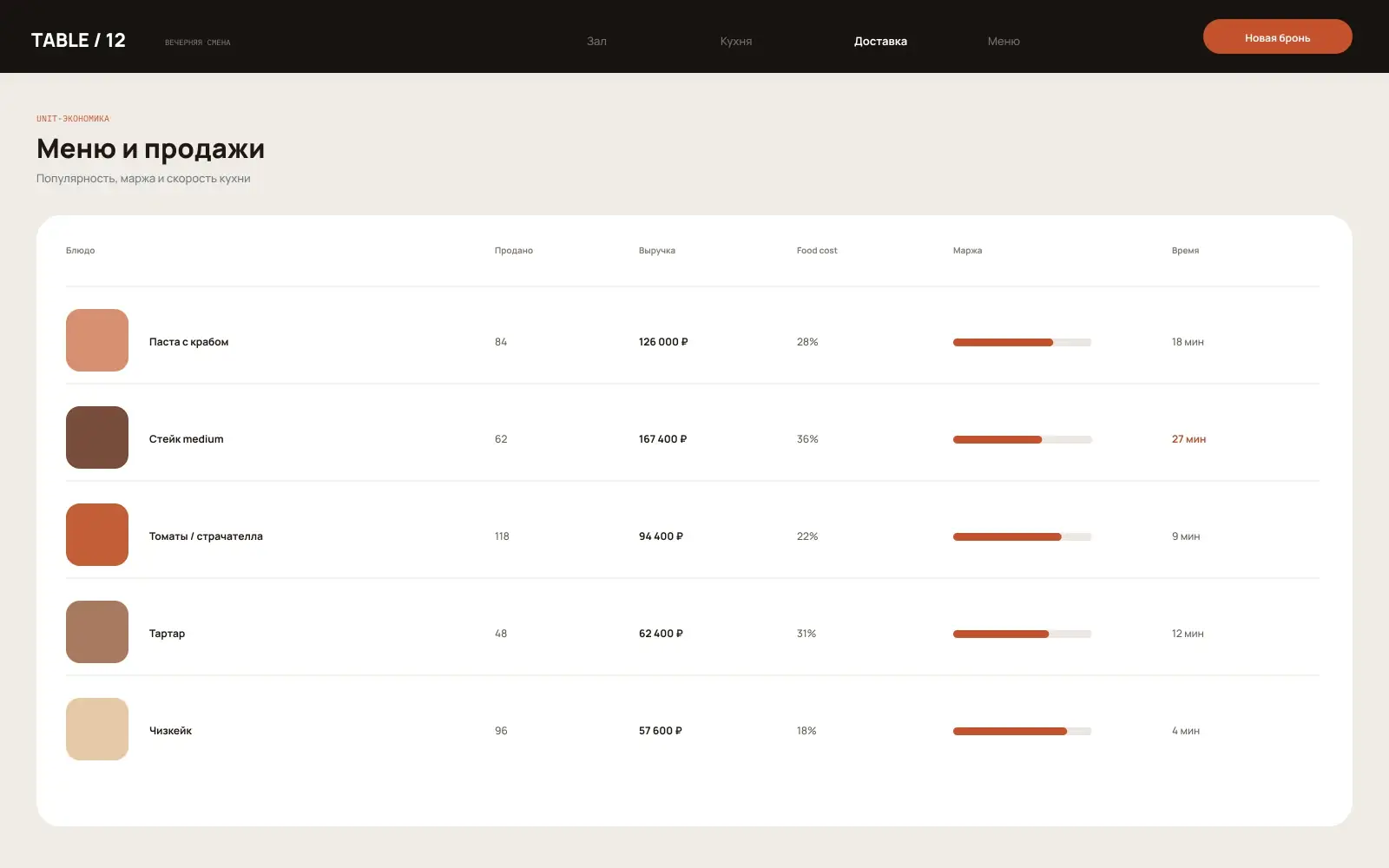1389x868 pixels.
Task: Click the 167 400 ₽ revenue value
Action: (662, 439)
